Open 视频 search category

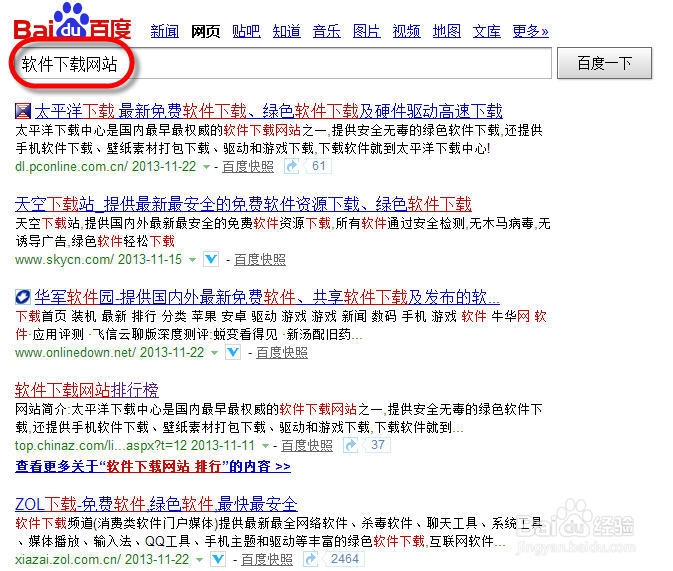(x=406, y=31)
